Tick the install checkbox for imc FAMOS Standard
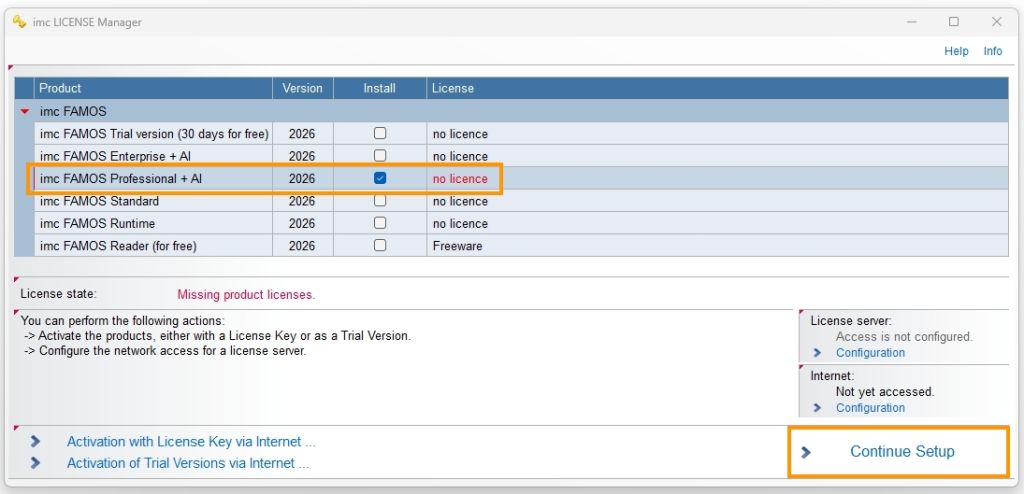1024x494 pixels. click(x=380, y=201)
